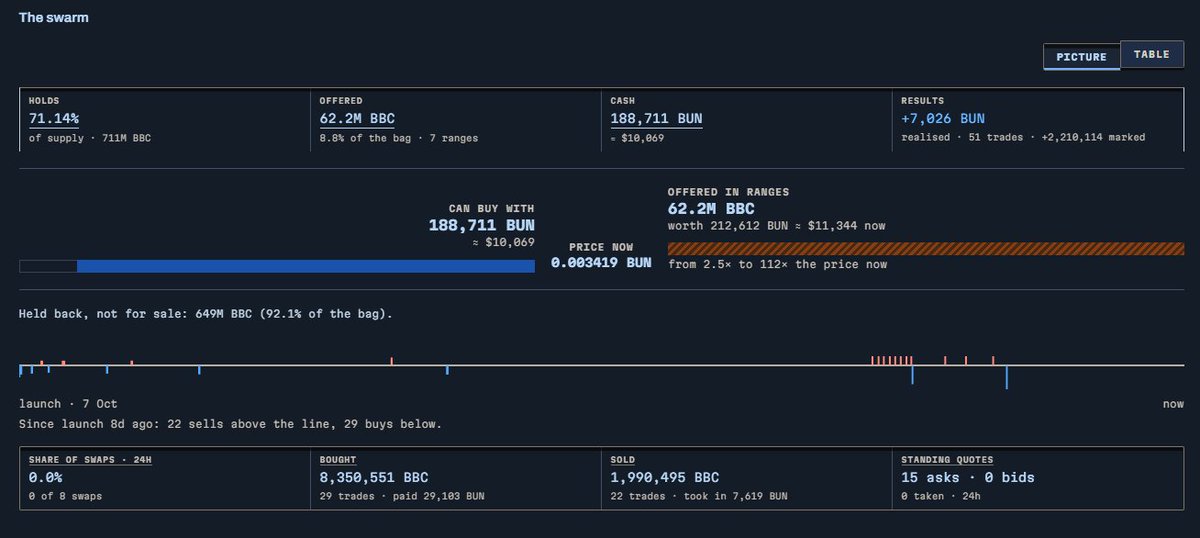Click the 71.14% holds value
This screenshot has height=538, width=1200.
[56, 119]
